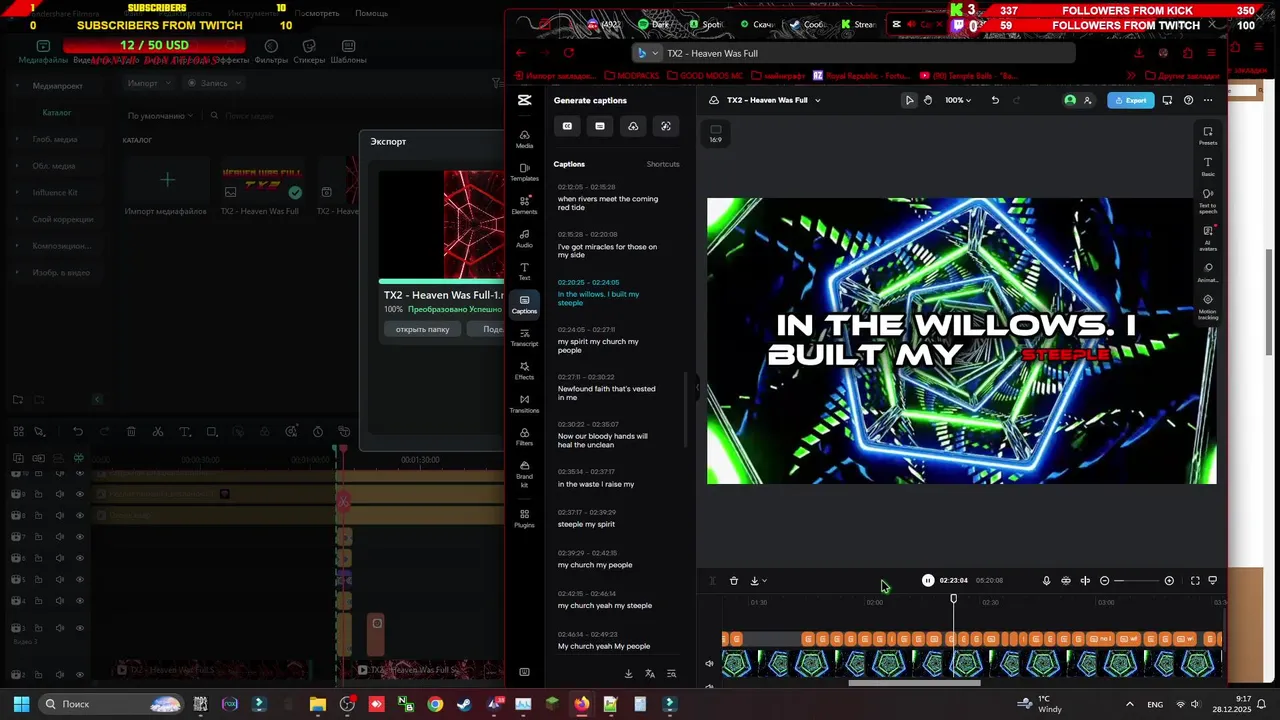Open the Shortcuts link in Captions panel
Screen dimensions: 1280x720
[x=663, y=164]
